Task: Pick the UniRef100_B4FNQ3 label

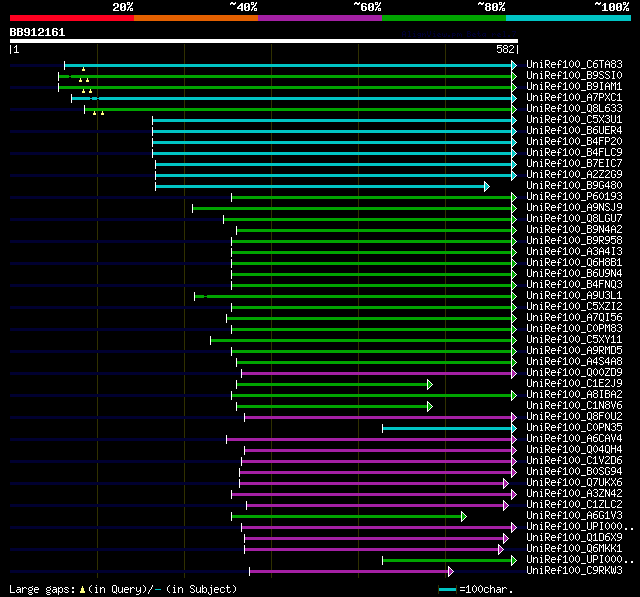Action: point(574,285)
